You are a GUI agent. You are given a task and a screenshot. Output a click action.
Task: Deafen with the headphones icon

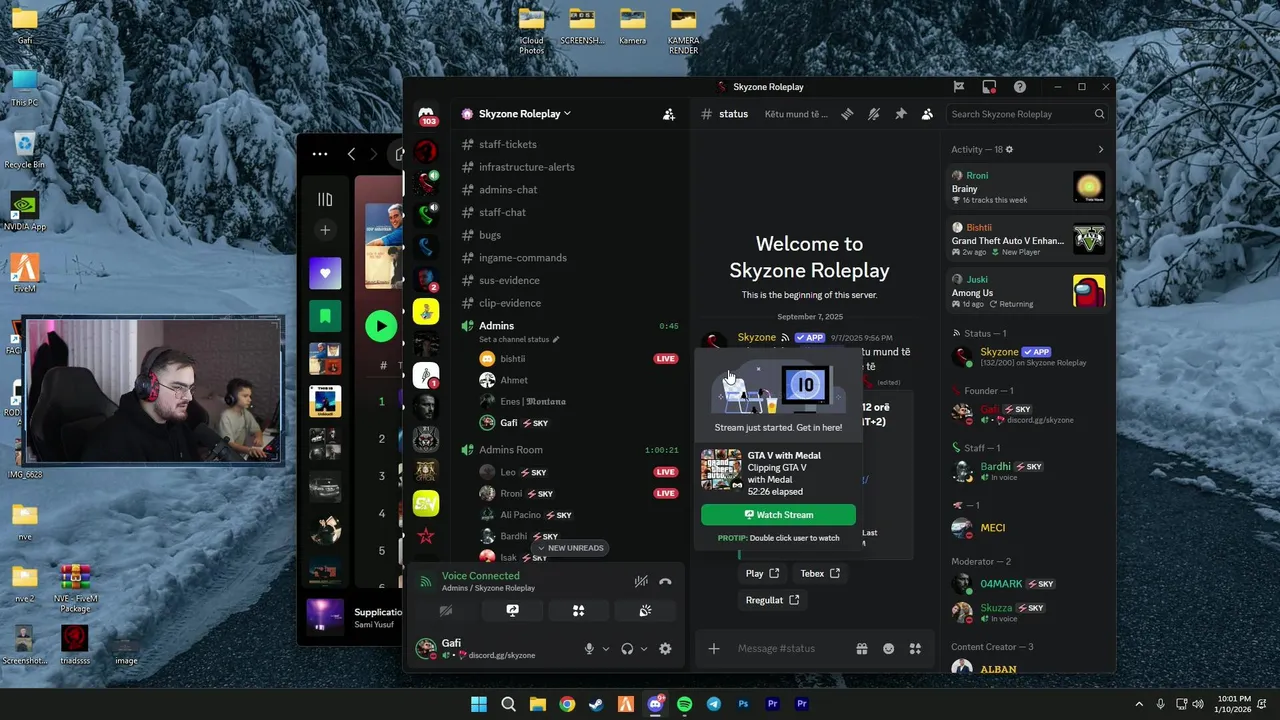[x=627, y=649]
